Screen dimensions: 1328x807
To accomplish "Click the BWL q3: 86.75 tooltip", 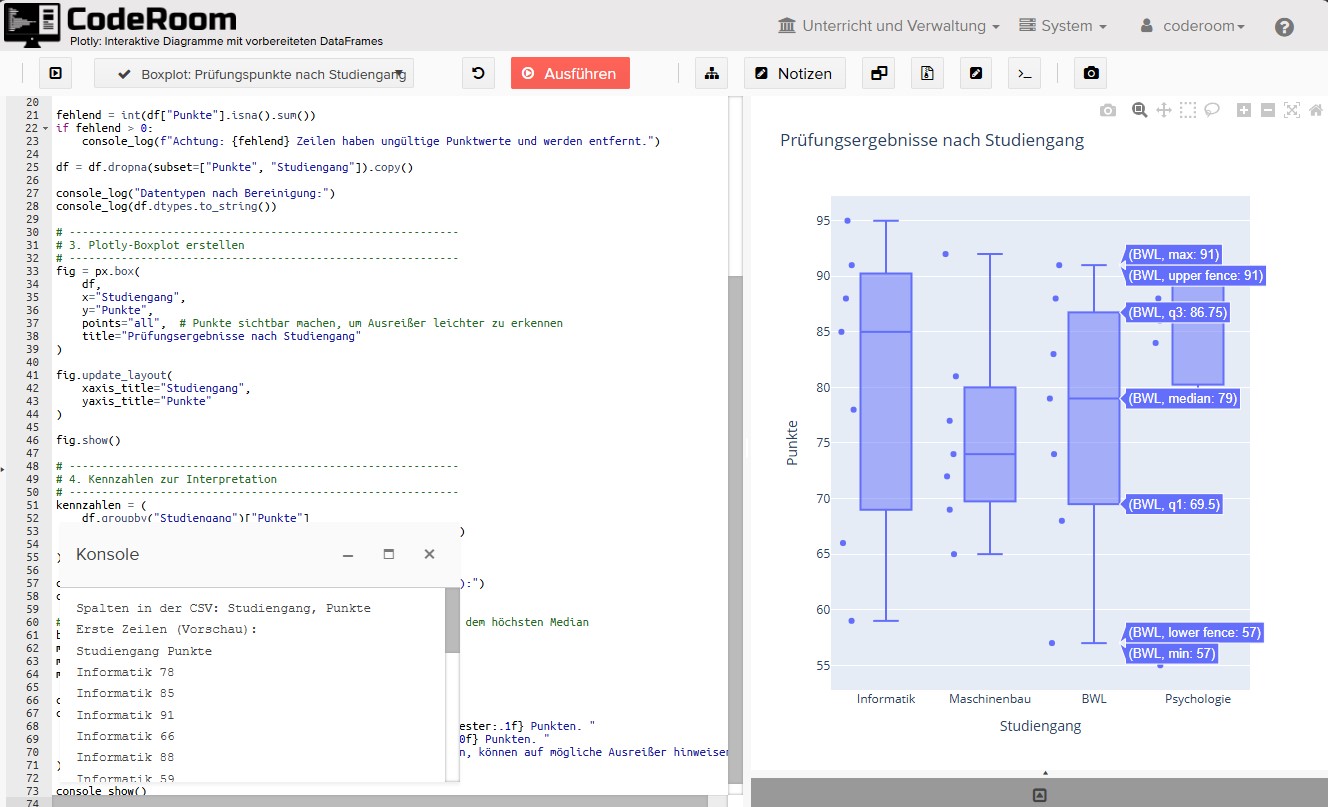I will point(1178,312).
